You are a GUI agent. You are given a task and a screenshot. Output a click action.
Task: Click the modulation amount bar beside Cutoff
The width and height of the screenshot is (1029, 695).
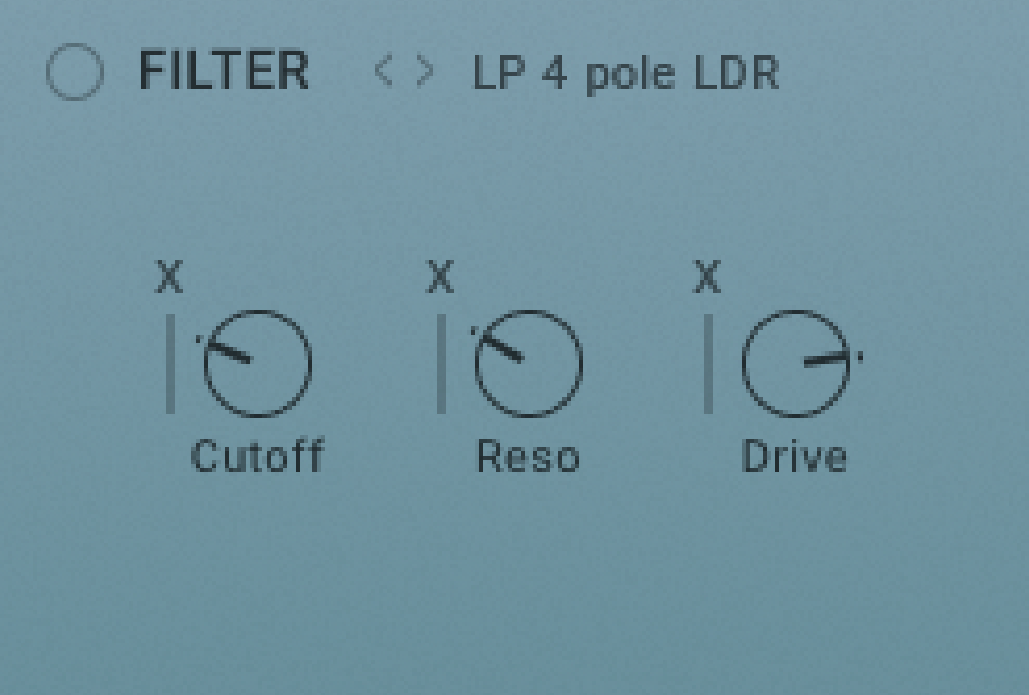(x=171, y=364)
